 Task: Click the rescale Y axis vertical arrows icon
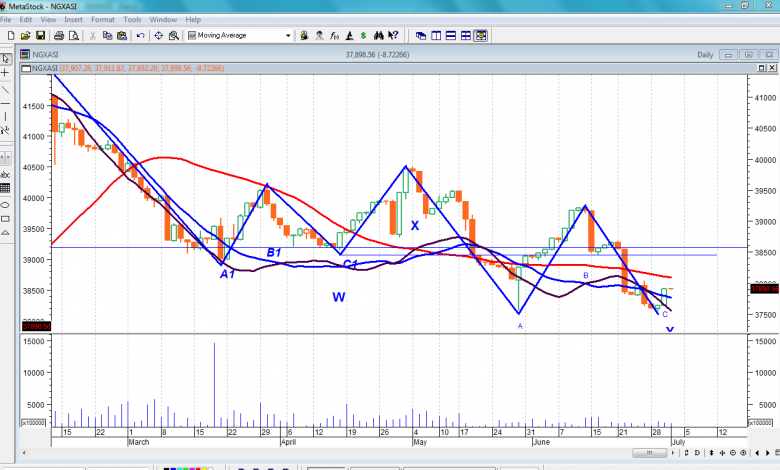(x=711, y=453)
